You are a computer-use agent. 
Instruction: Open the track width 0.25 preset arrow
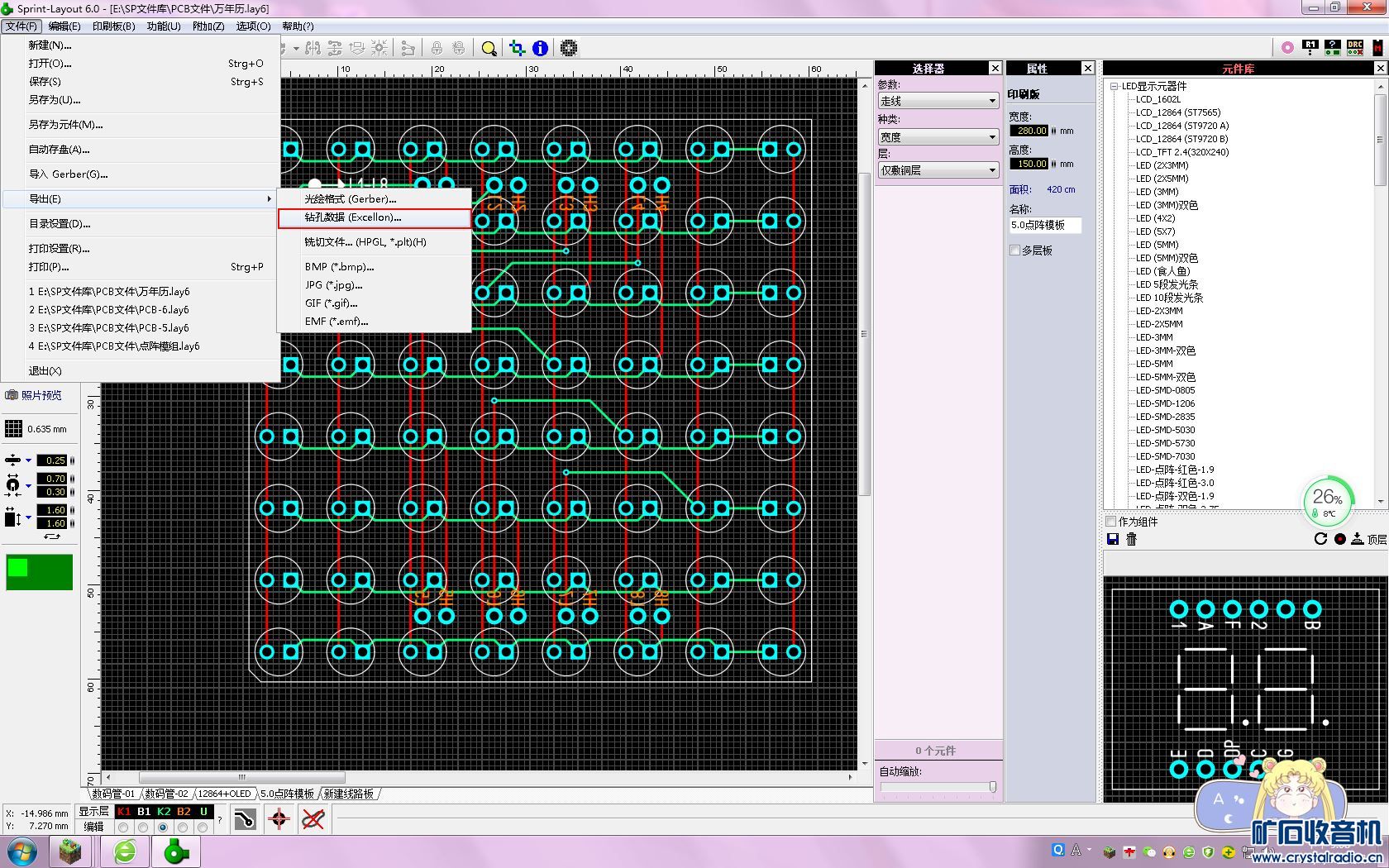pos(28,460)
